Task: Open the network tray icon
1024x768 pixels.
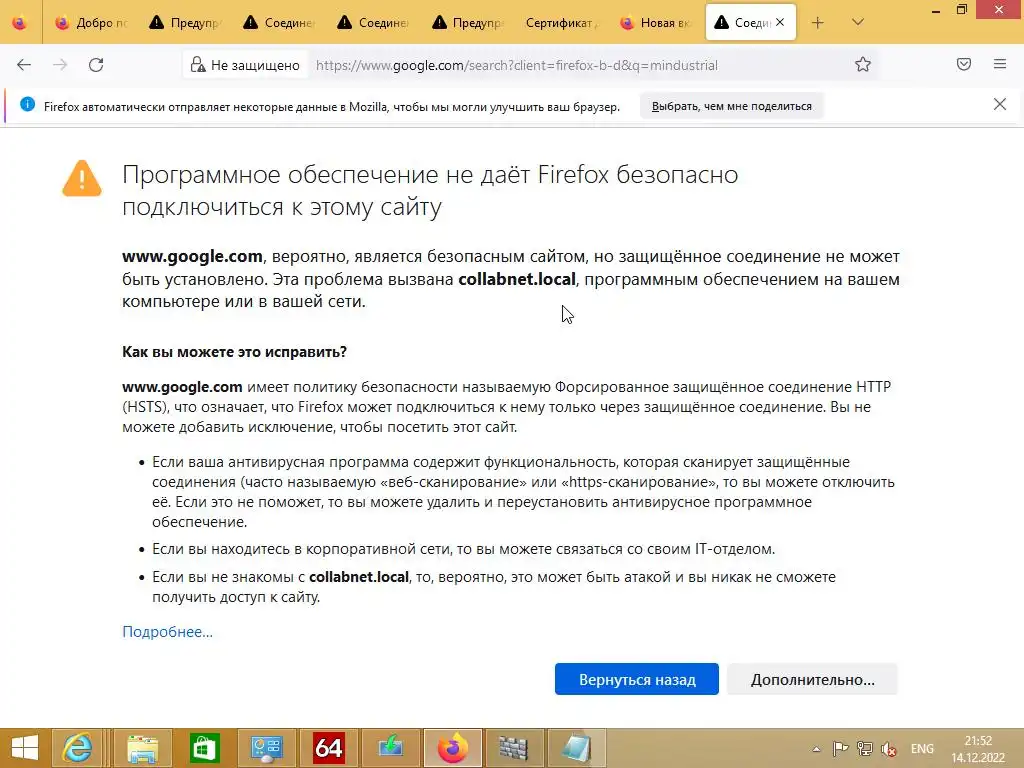Action: point(865,748)
